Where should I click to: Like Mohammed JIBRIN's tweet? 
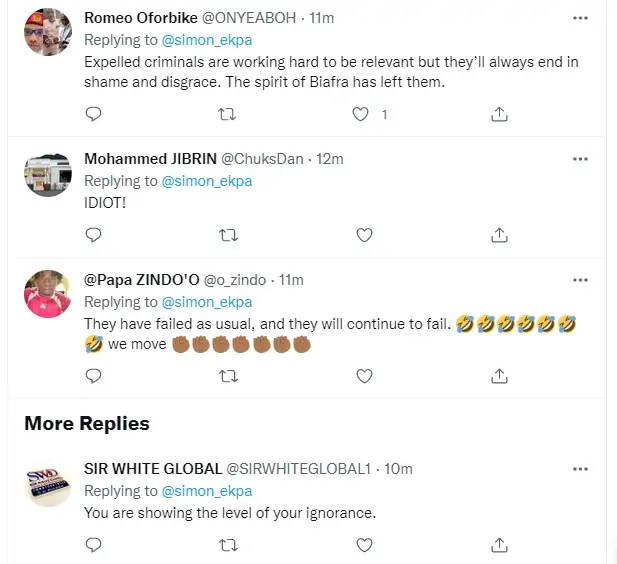coord(365,235)
